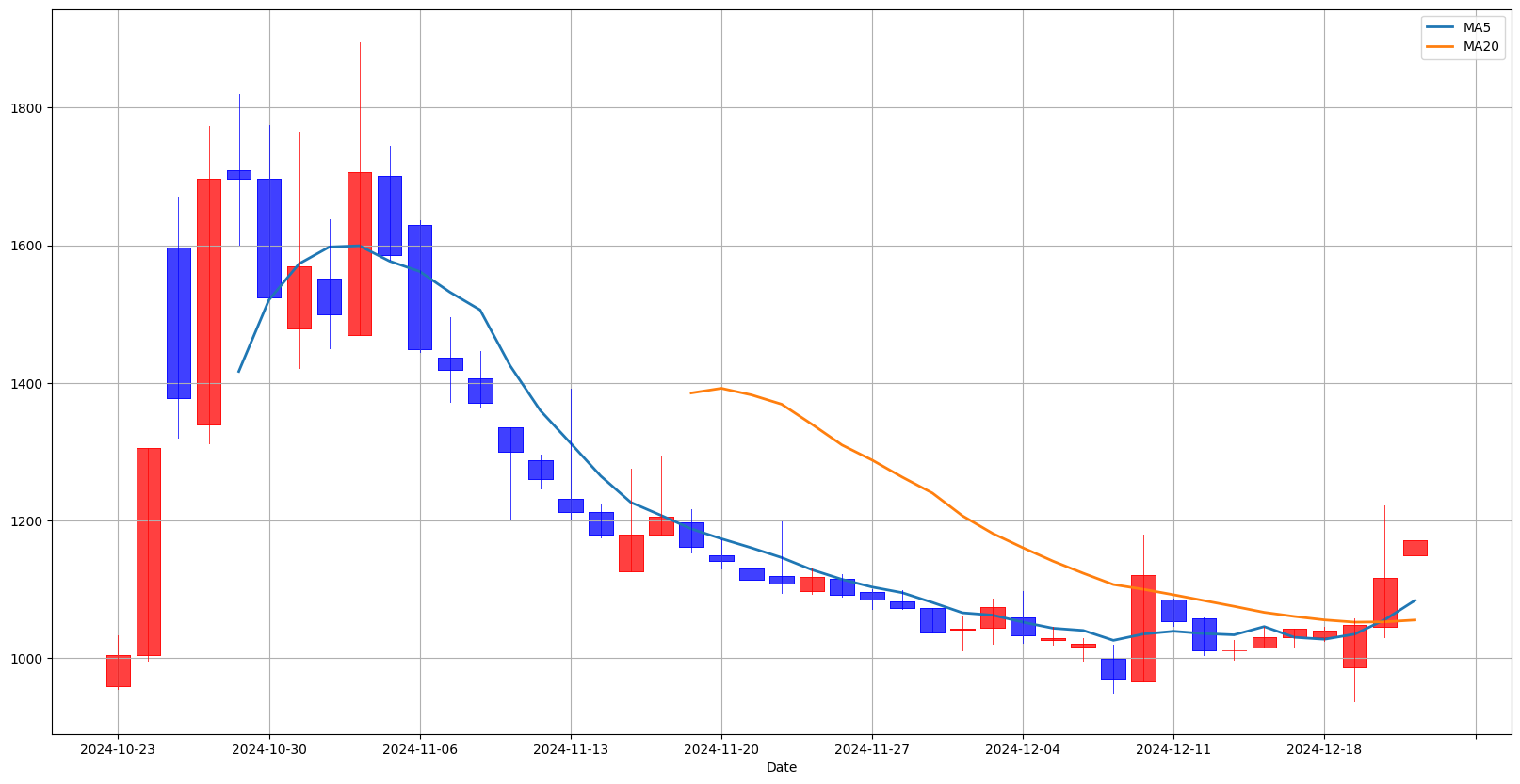Click the starting point of the blue MA5 line
The image size is (1520, 784).
(239, 371)
